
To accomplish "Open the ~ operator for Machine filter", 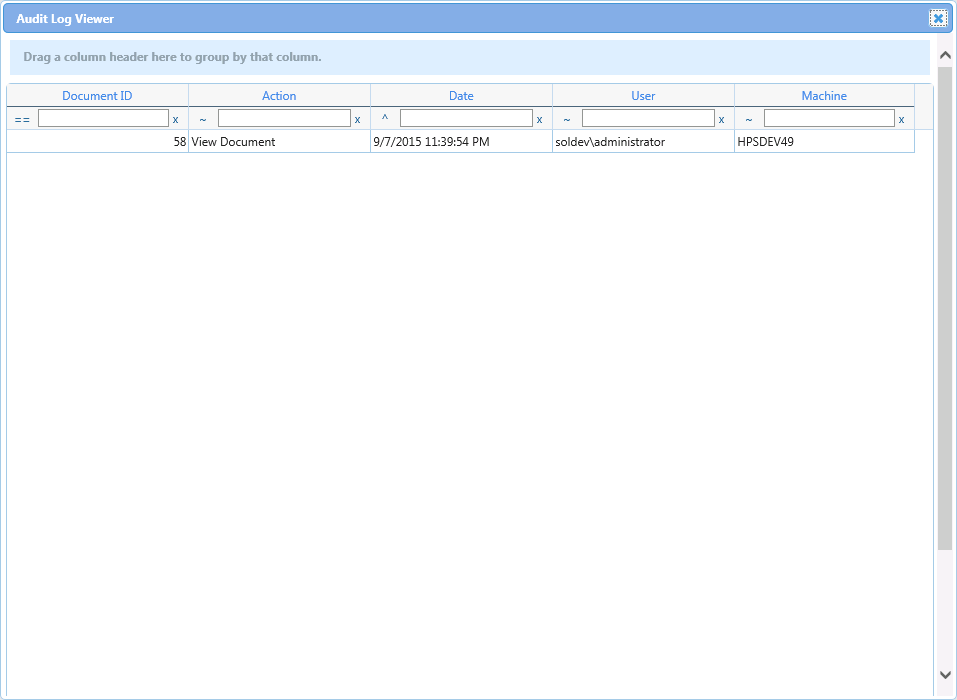I will (748, 120).
